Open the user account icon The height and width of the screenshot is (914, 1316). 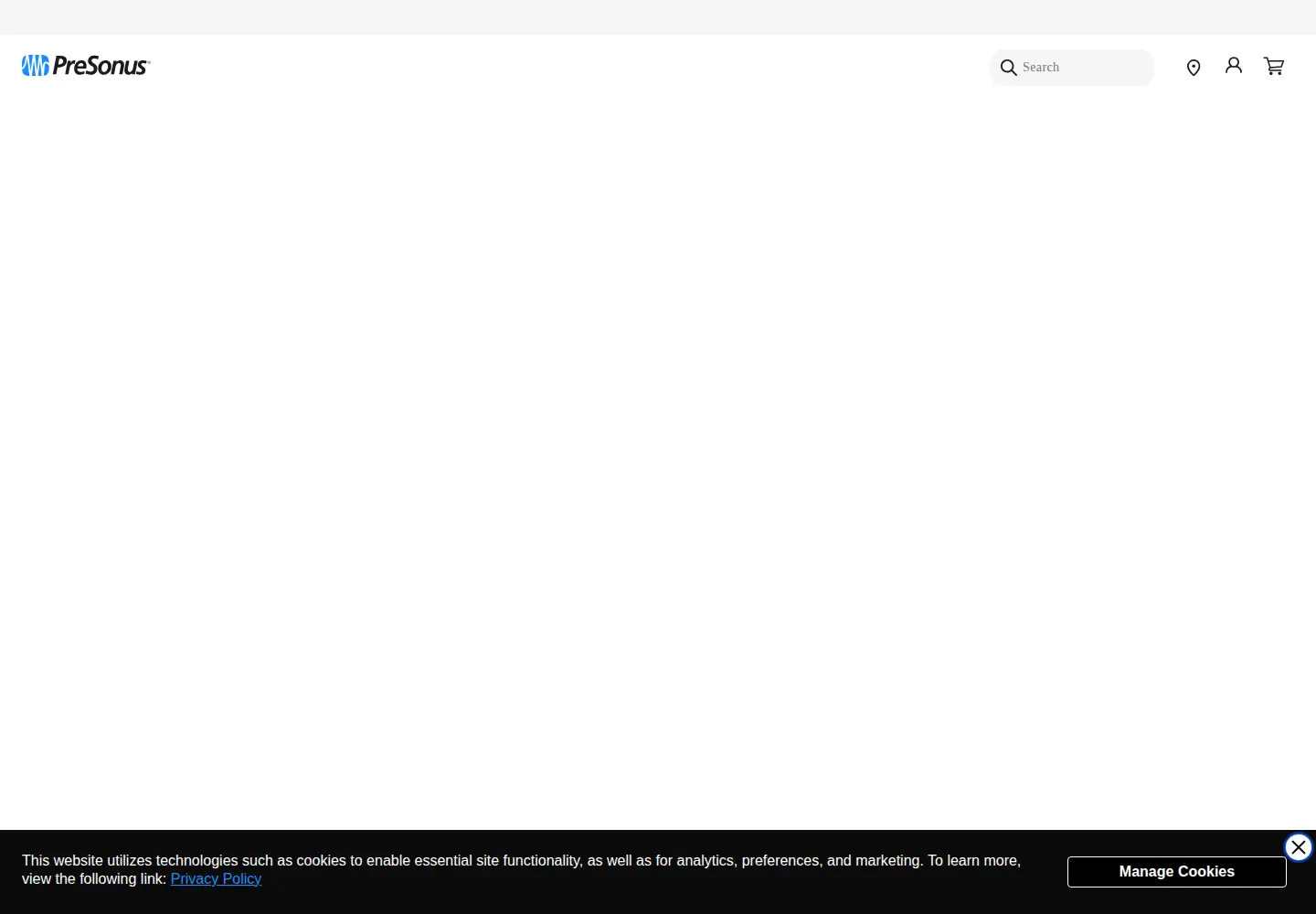coord(1234,66)
